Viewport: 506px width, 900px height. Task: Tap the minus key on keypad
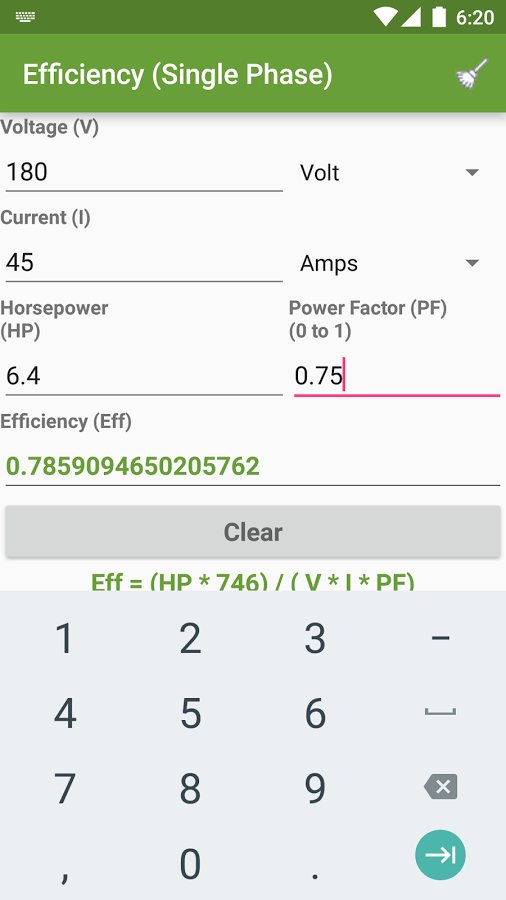[x=440, y=637]
